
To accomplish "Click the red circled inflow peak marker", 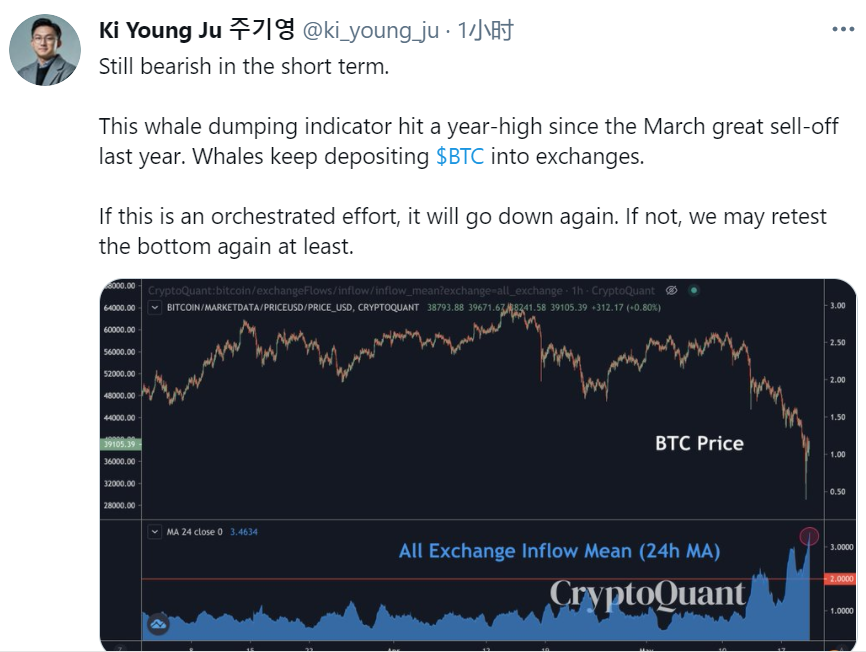I will pyautogui.click(x=809, y=536).
